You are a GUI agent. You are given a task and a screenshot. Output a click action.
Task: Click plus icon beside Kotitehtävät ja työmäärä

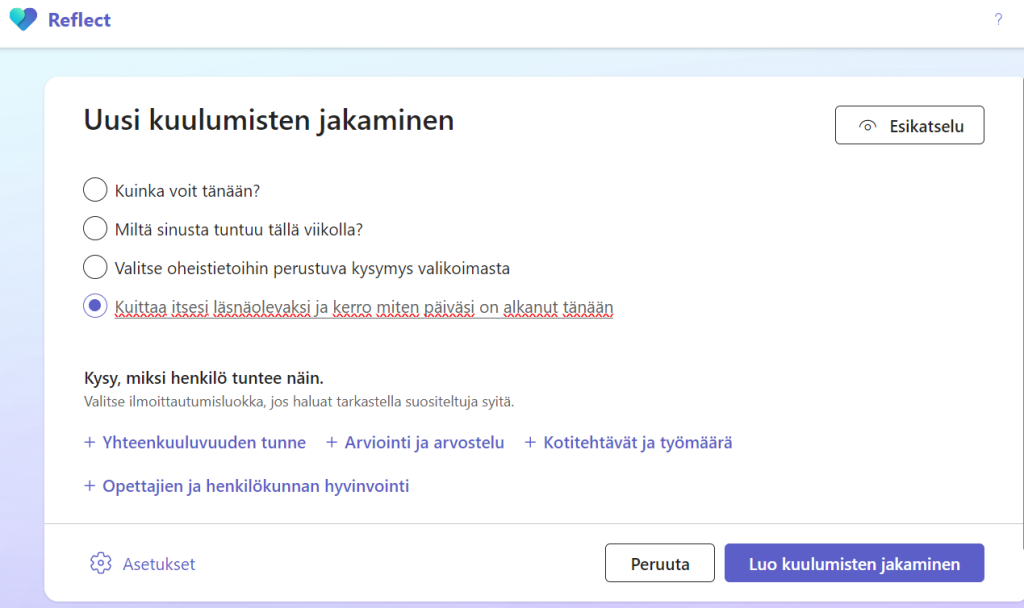coord(530,442)
